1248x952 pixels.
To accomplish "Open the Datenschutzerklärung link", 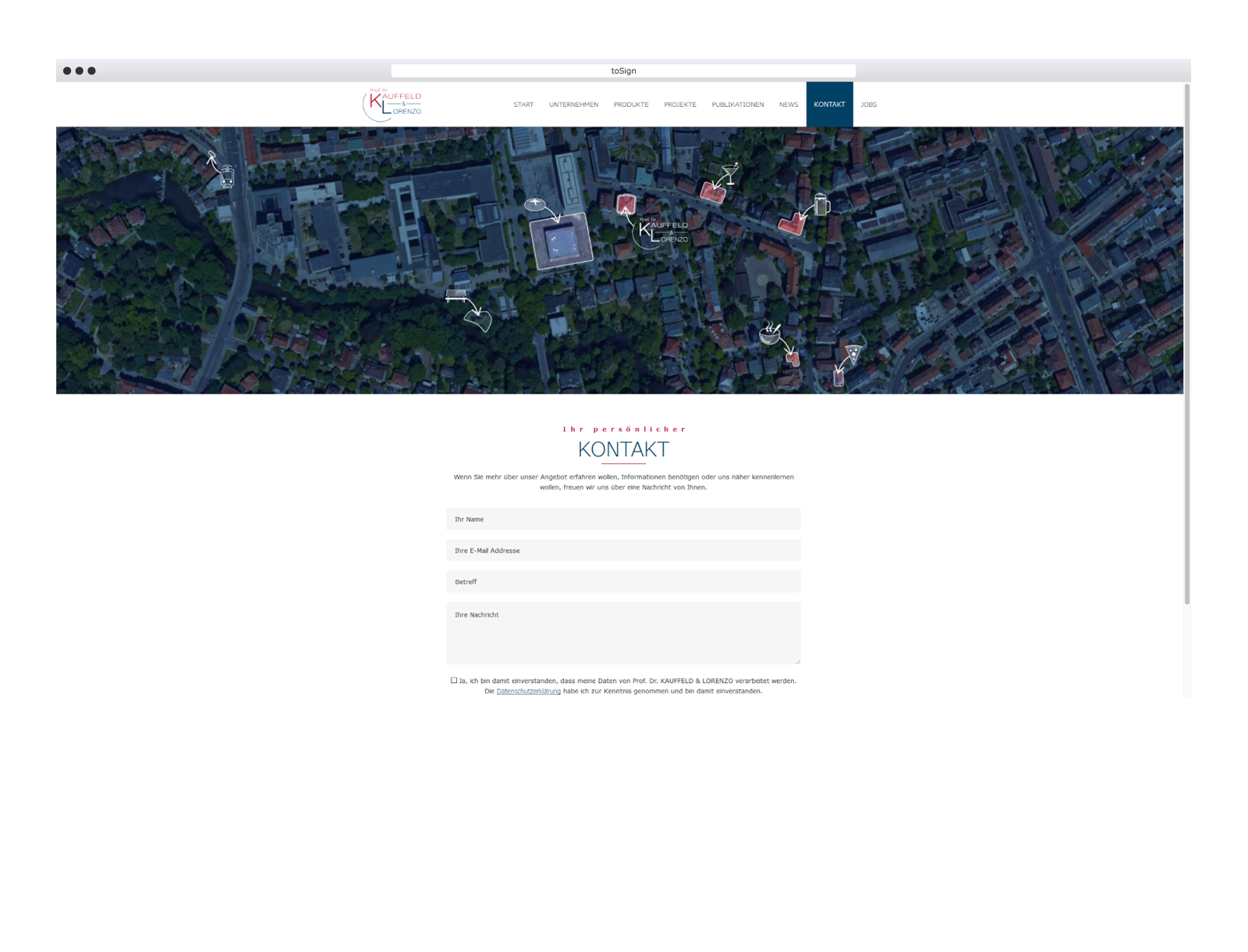I will click(528, 692).
